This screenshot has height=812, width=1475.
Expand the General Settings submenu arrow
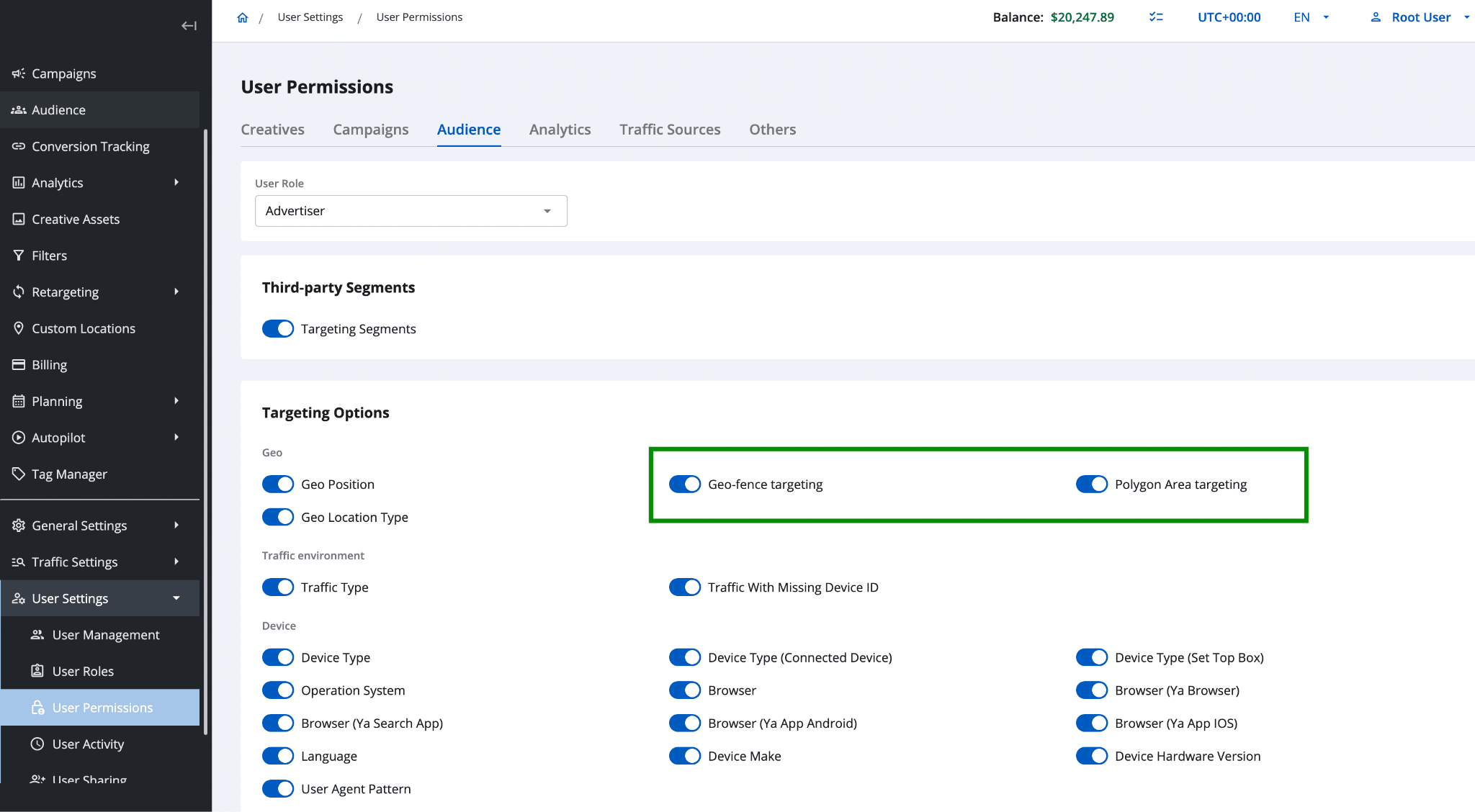(176, 525)
